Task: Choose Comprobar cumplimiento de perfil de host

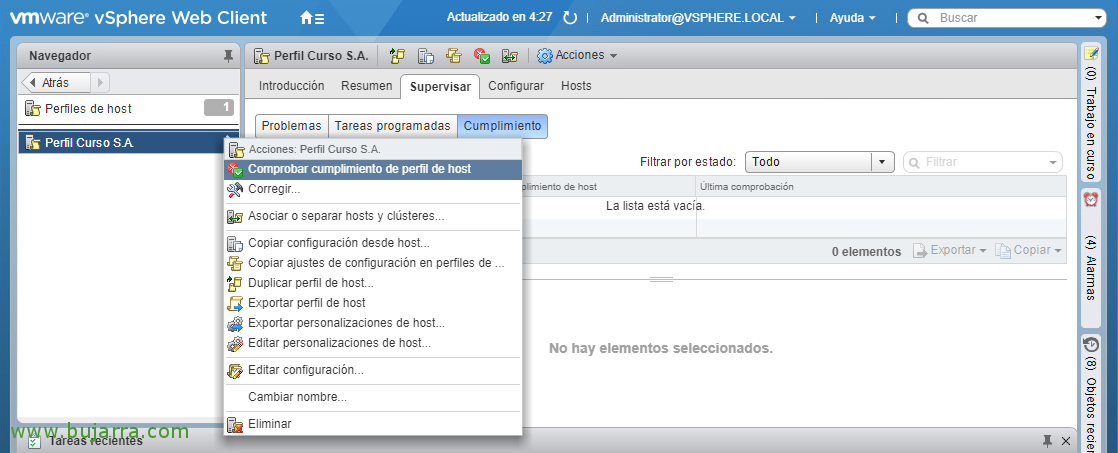Action: pyautogui.click(x=373, y=169)
